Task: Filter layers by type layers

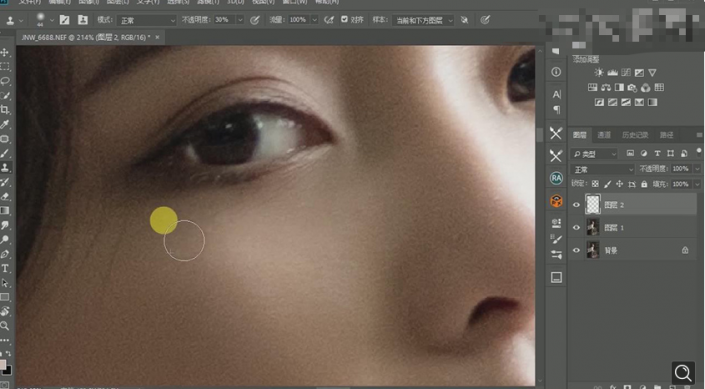Action: tap(657, 154)
